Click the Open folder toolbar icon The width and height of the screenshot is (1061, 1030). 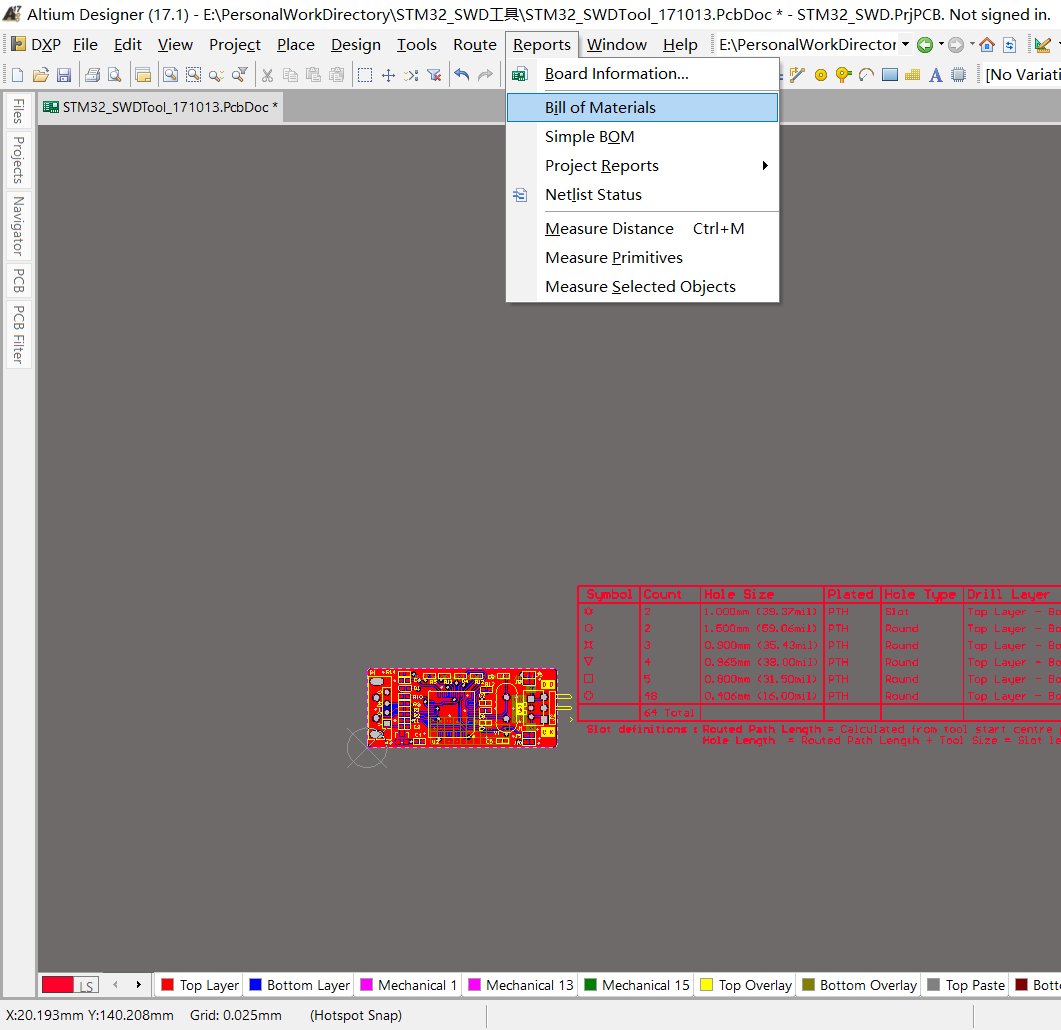tap(41, 75)
